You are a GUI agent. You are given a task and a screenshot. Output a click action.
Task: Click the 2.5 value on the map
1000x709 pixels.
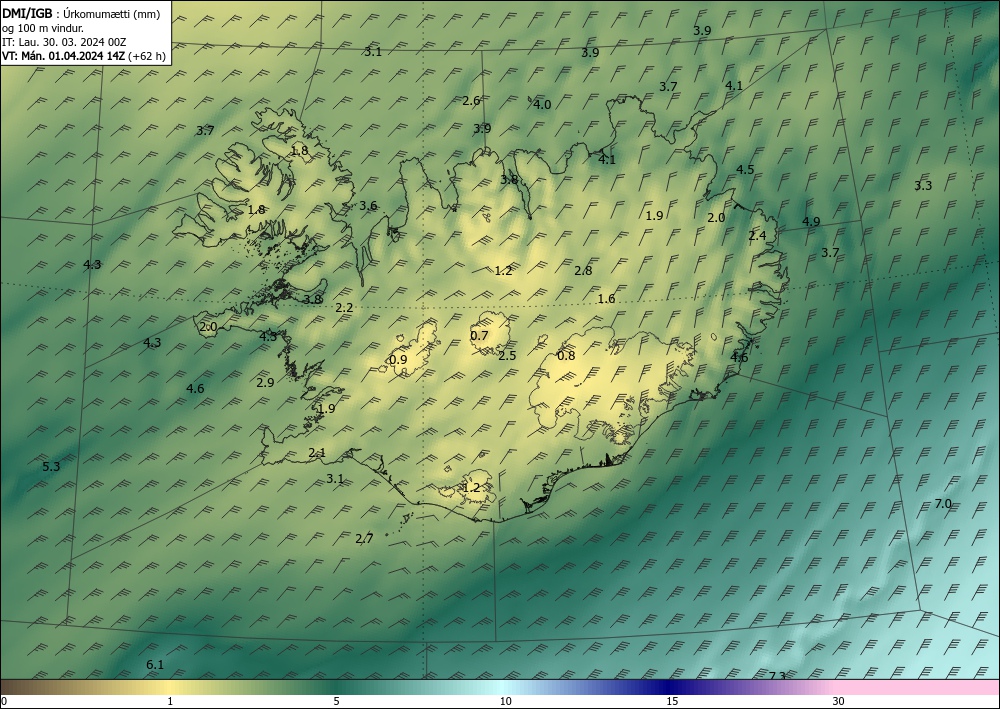pos(507,356)
